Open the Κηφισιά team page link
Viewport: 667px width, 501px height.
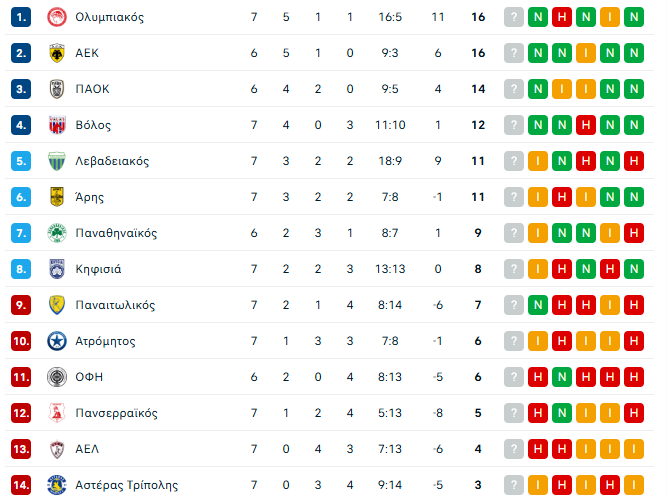click(x=97, y=269)
